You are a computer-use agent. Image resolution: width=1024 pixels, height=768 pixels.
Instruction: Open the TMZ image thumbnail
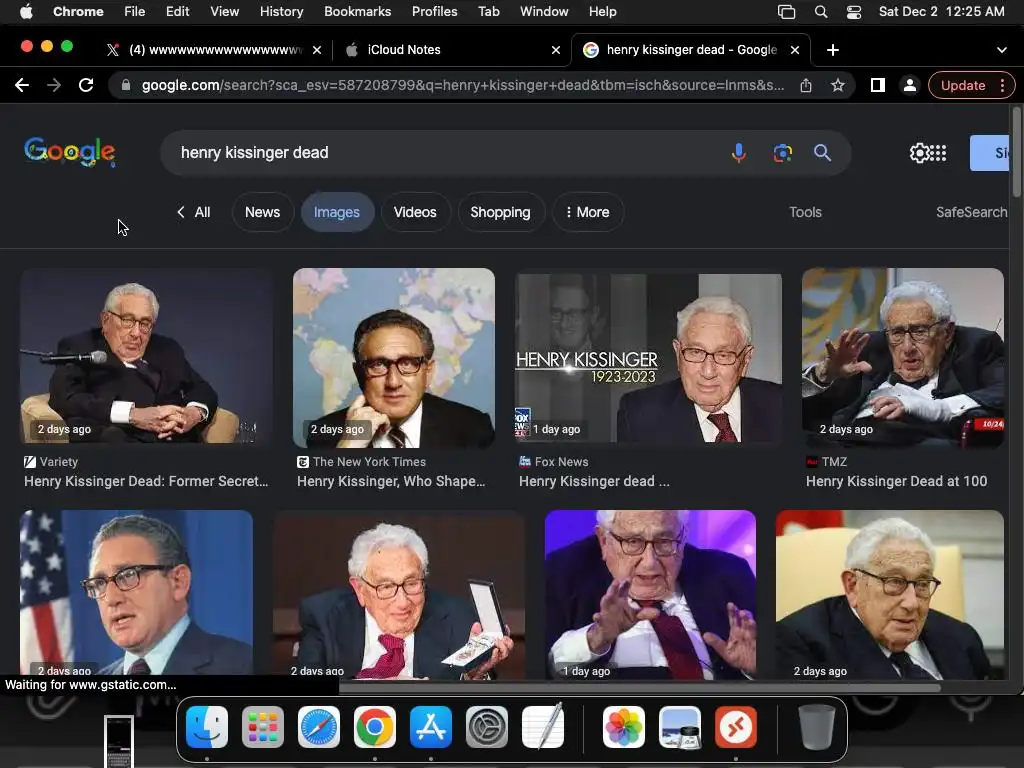pos(903,357)
